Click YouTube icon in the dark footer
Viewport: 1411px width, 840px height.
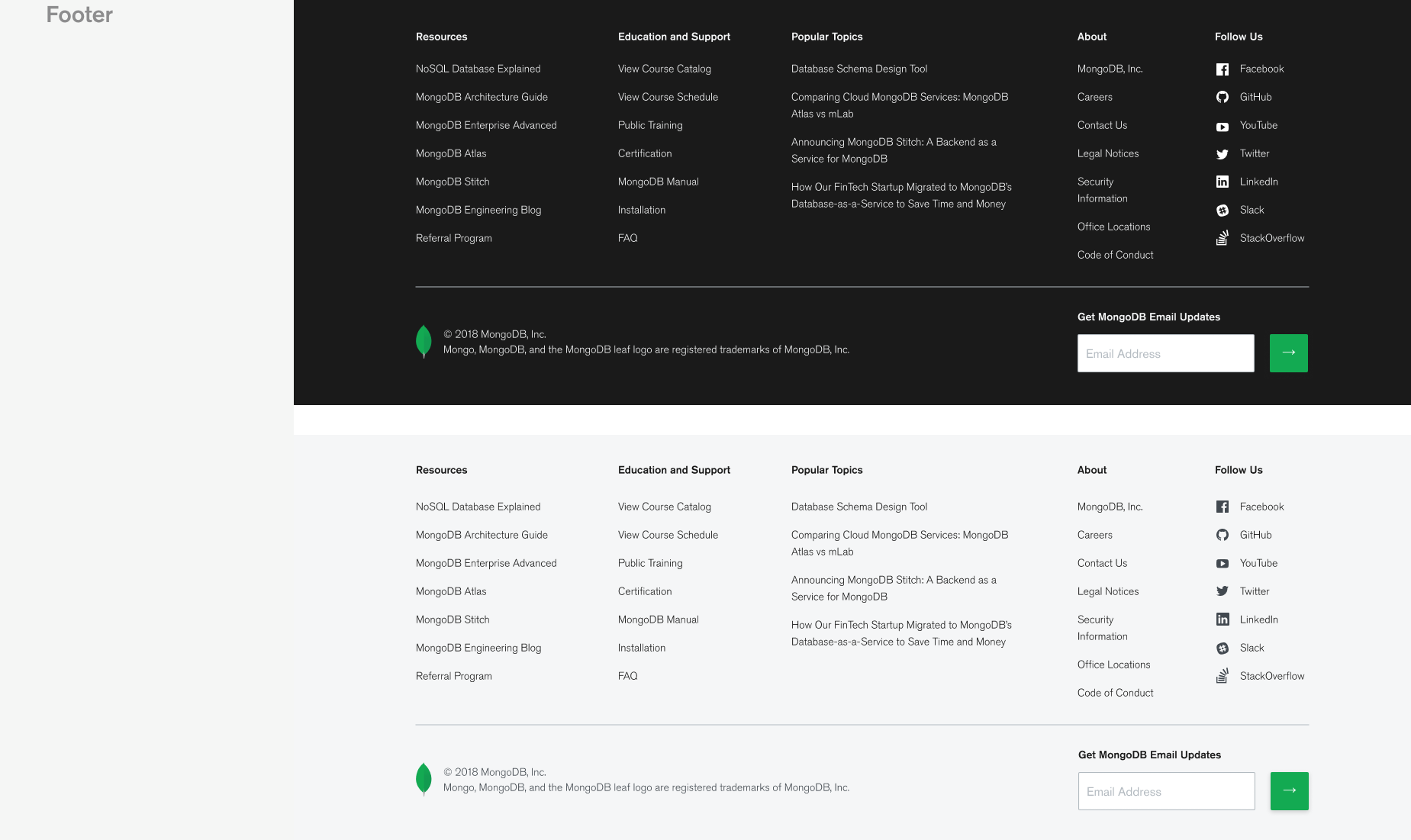click(x=1222, y=127)
